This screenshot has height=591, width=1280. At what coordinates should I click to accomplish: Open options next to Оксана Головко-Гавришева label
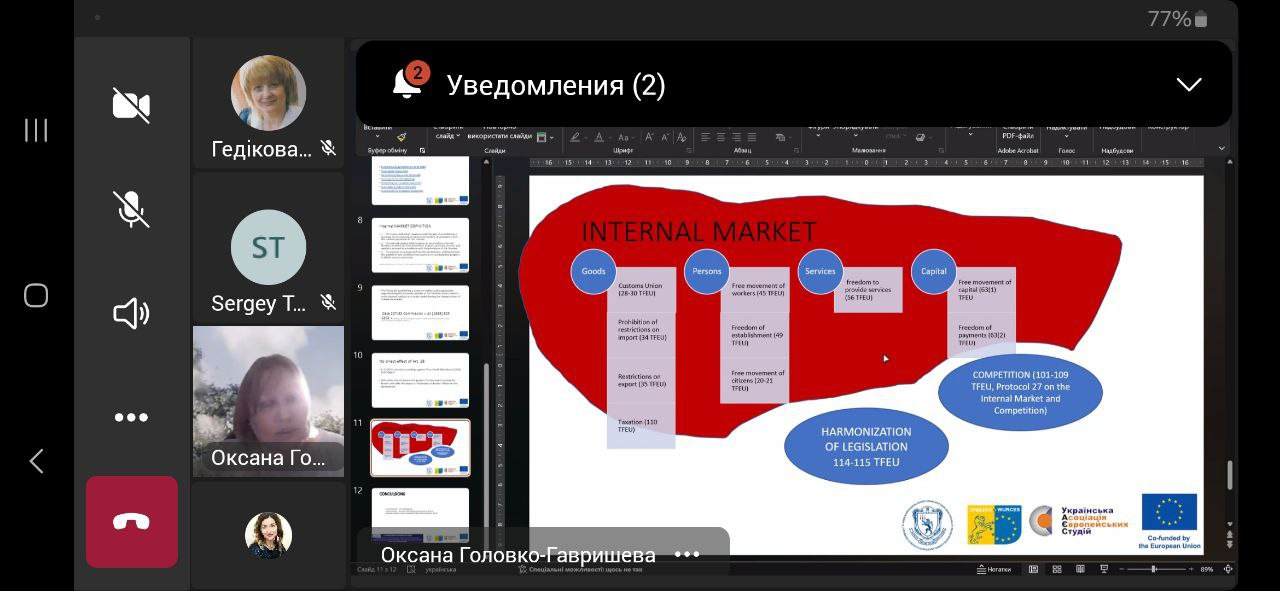[x=687, y=554]
